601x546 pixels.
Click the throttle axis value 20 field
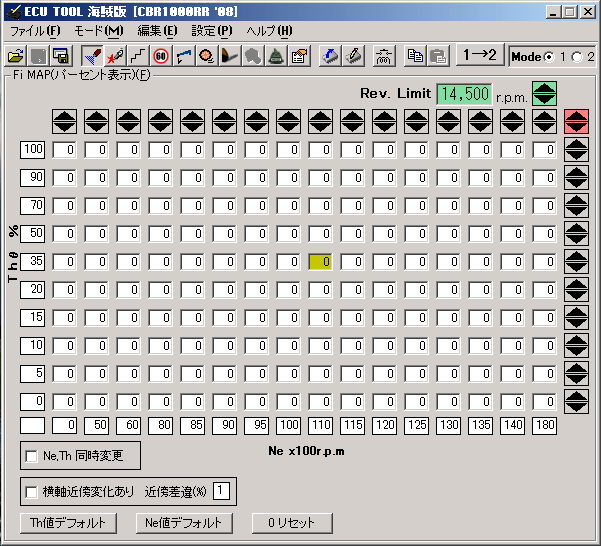33,289
